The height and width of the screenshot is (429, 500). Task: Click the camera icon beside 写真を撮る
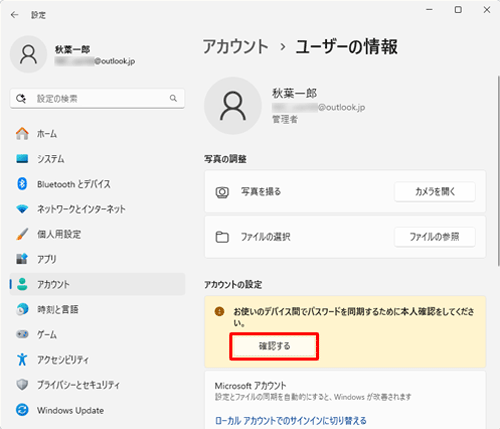222,192
